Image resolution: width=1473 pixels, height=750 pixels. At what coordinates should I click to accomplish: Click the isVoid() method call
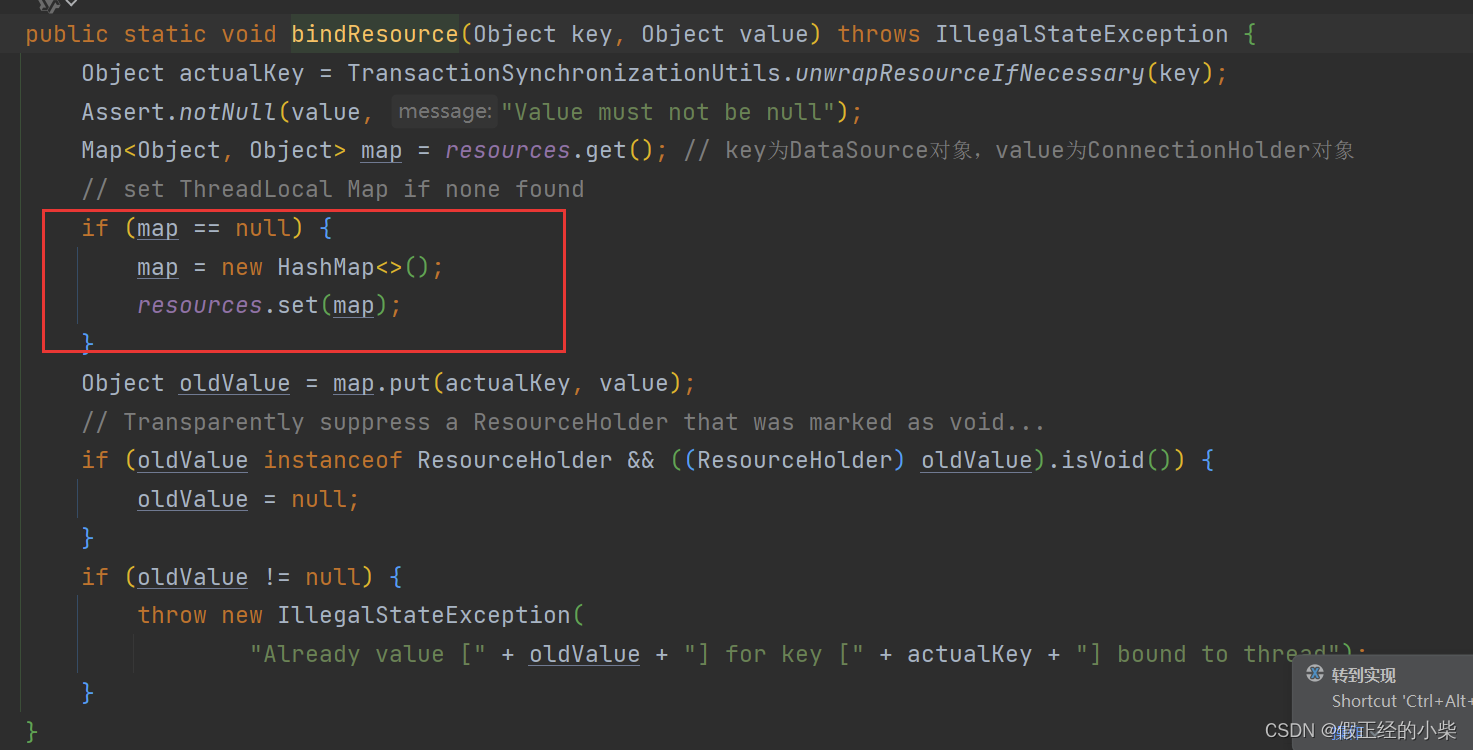pos(1116,461)
